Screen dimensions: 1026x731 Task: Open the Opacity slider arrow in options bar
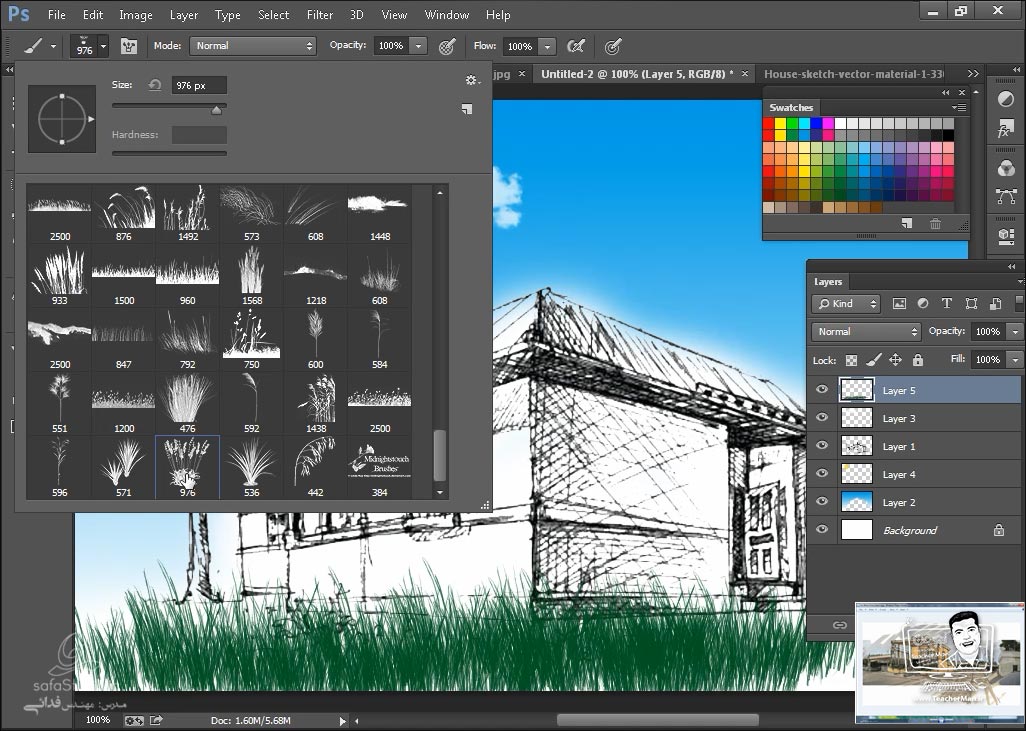pyautogui.click(x=418, y=46)
